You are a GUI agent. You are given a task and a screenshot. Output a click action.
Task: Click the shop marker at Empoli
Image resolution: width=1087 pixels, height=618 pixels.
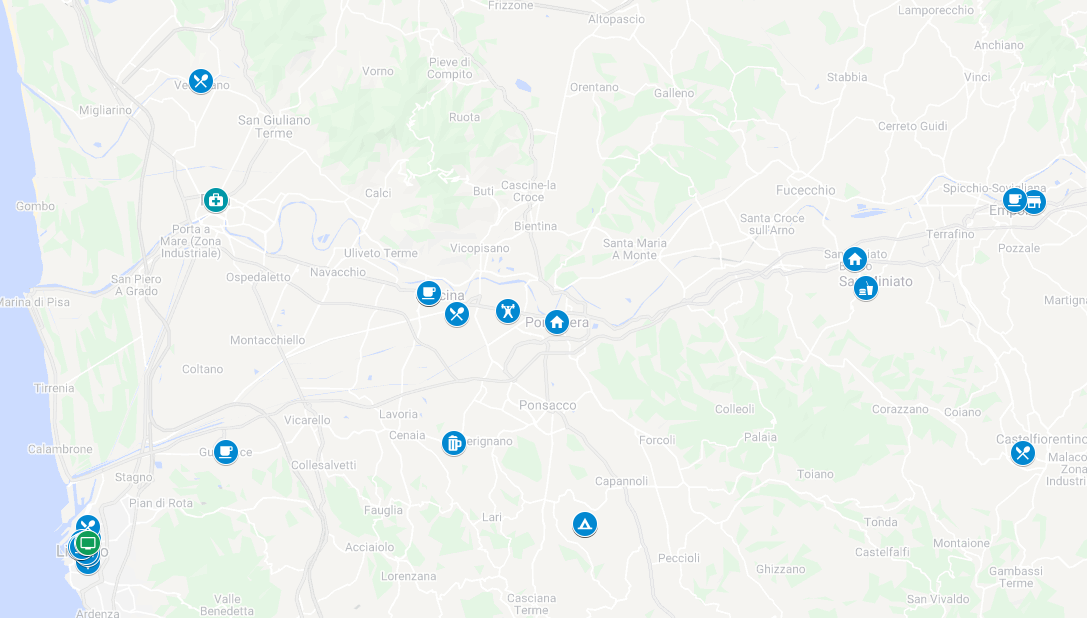tap(1034, 202)
